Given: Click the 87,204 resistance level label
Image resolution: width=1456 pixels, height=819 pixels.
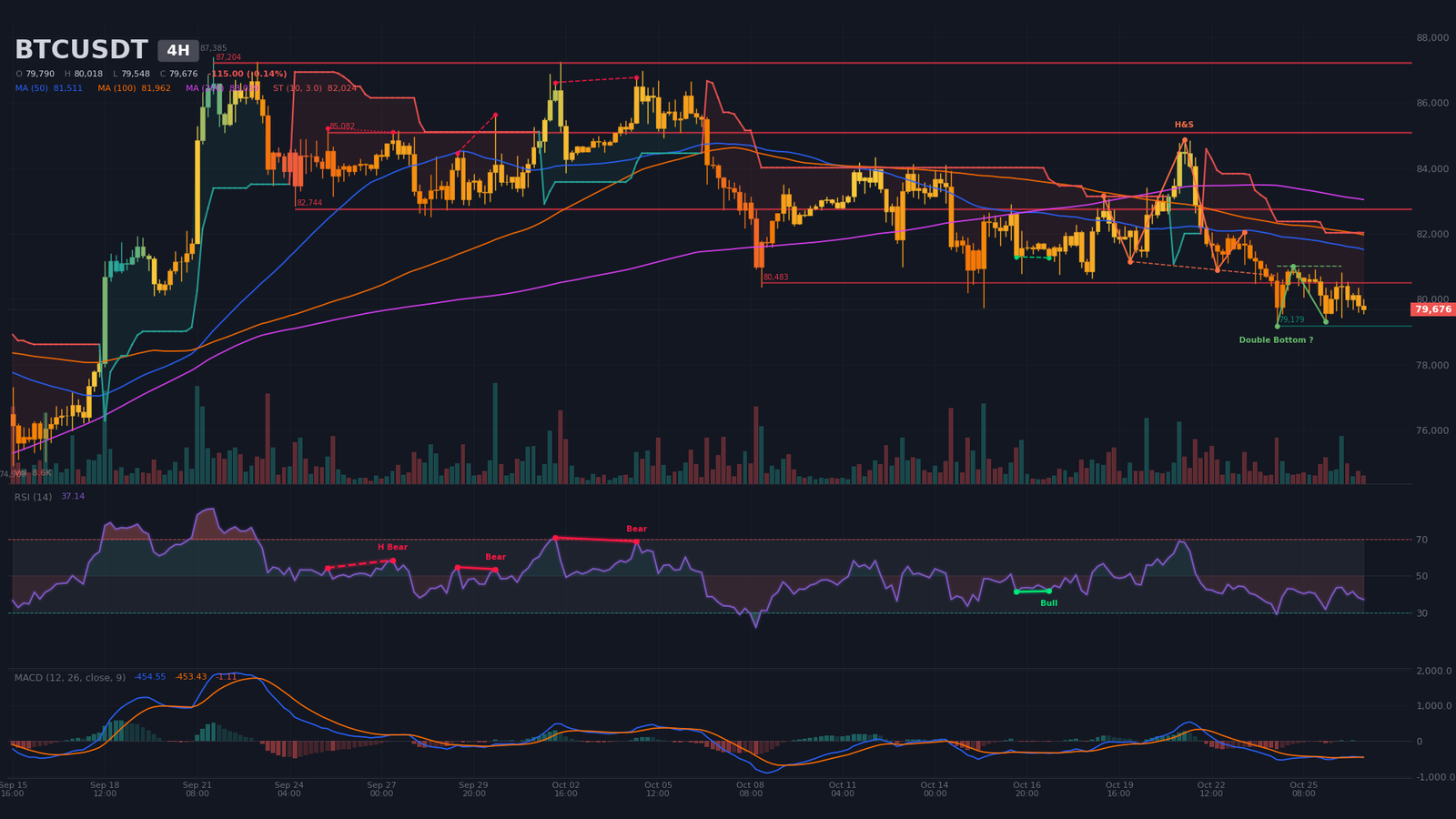Looking at the screenshot, I should pos(228,57).
